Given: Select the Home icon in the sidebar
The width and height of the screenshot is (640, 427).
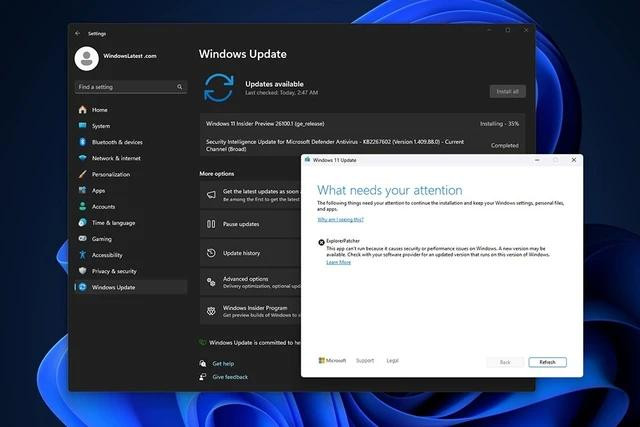Looking at the screenshot, I should 82,109.
